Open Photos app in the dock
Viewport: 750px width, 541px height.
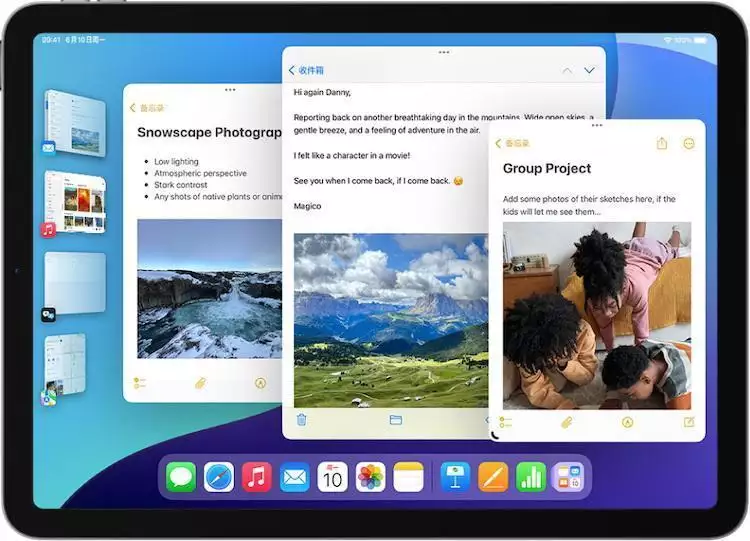(x=370, y=477)
